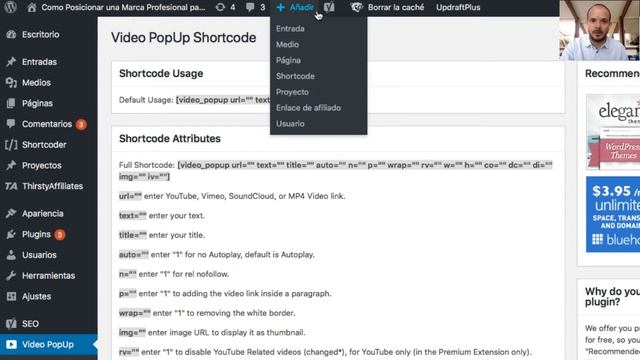
Task: Click the Herramientas wrench icon
Action: (x=11, y=276)
